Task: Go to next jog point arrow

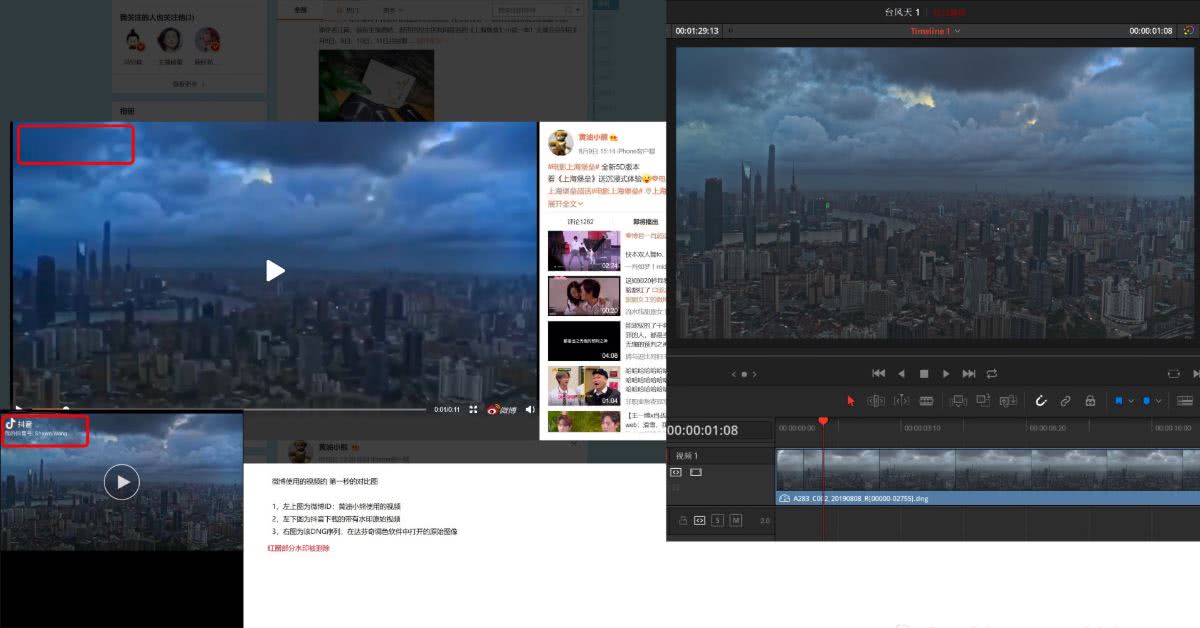Action: coord(754,374)
